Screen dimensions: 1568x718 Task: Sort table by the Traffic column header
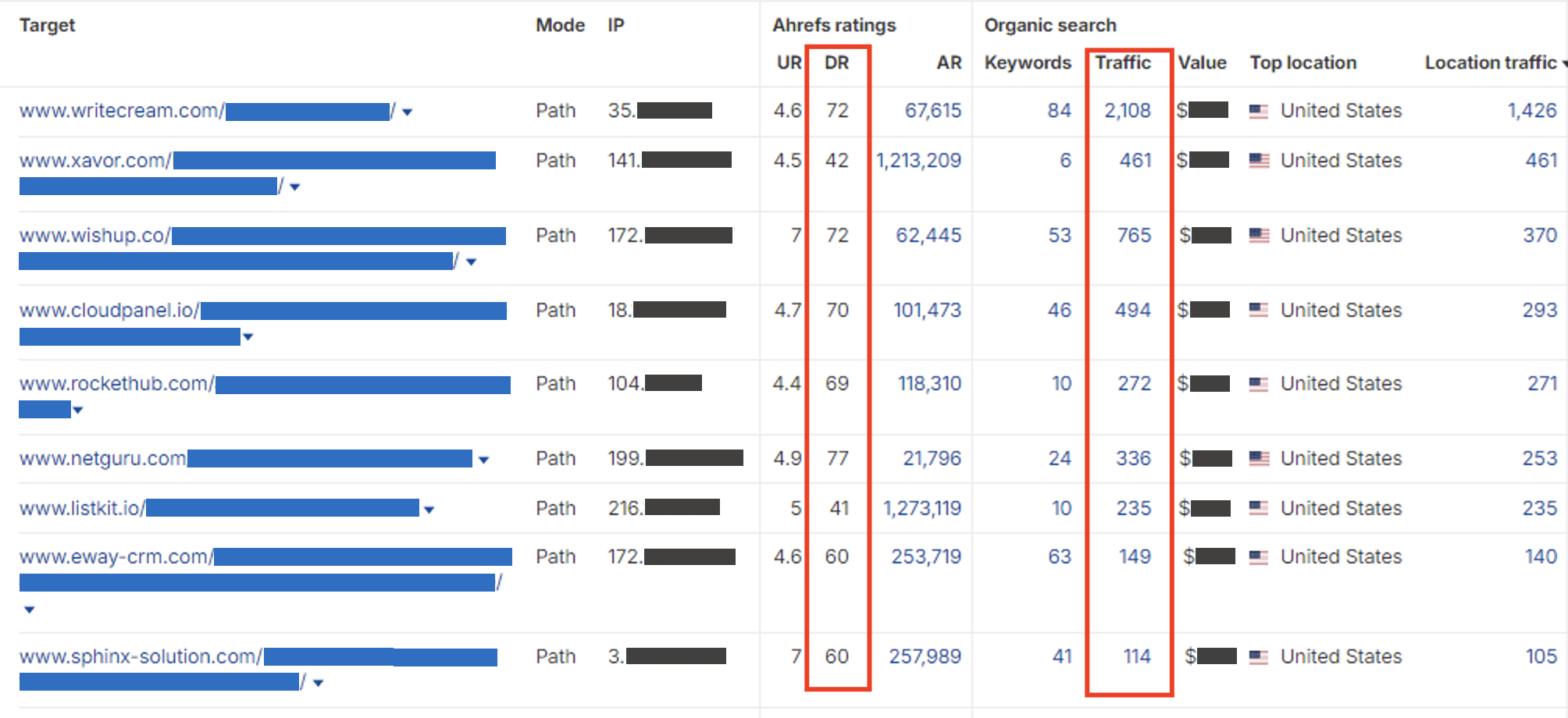point(1122,63)
